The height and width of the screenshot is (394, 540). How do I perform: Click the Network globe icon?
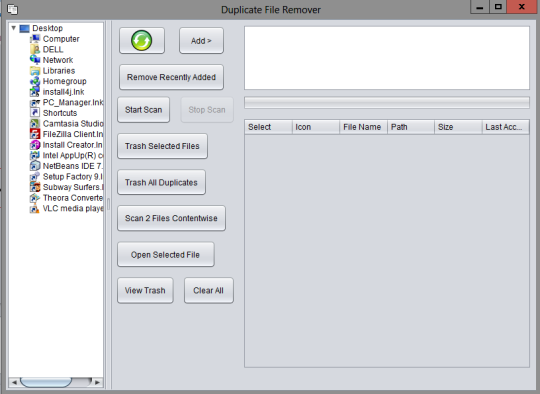point(35,60)
